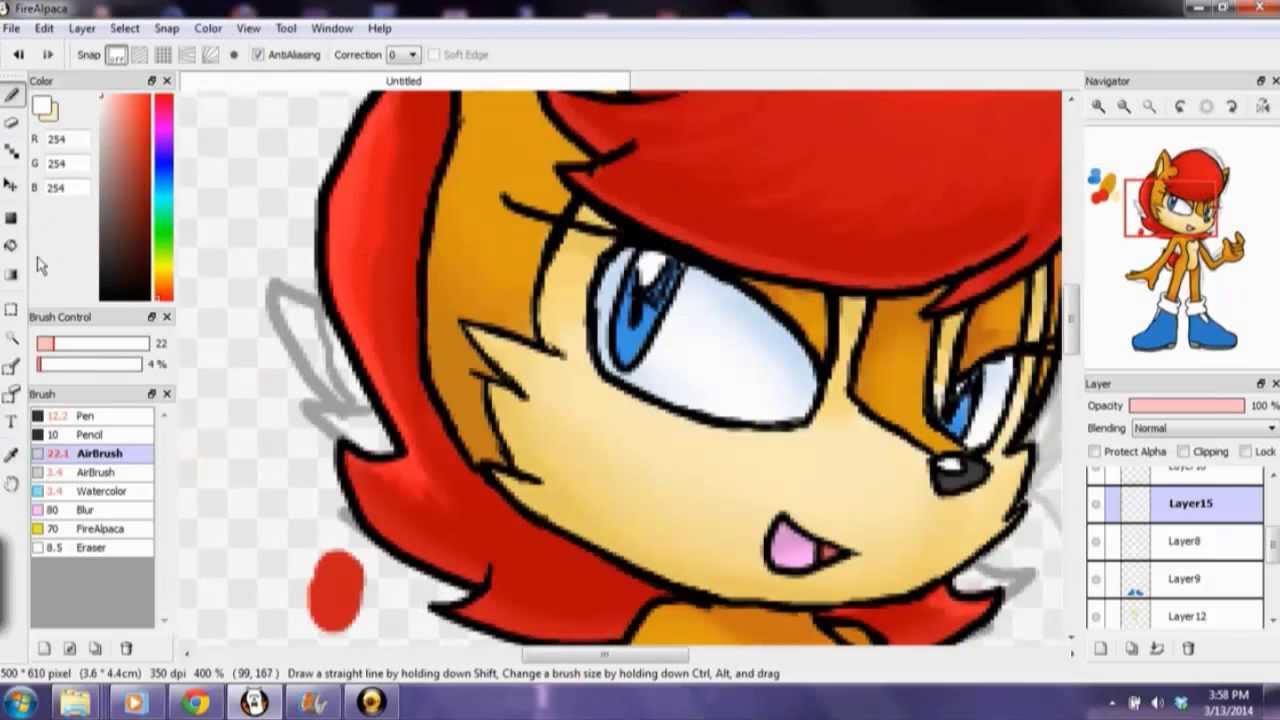Undock the Color panel

152,81
